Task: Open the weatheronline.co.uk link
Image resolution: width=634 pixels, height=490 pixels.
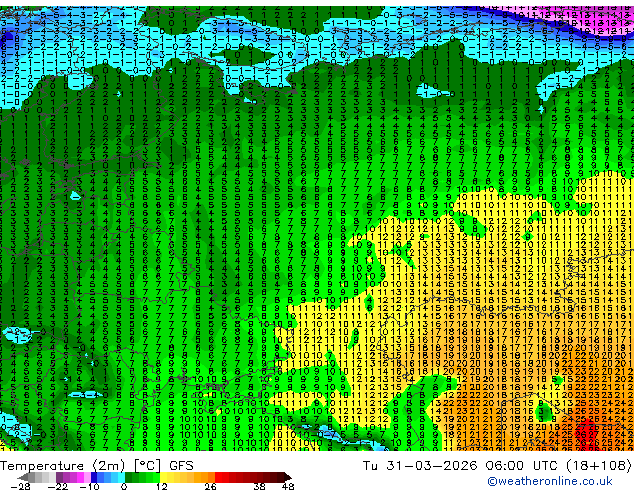Action: [x=550, y=481]
